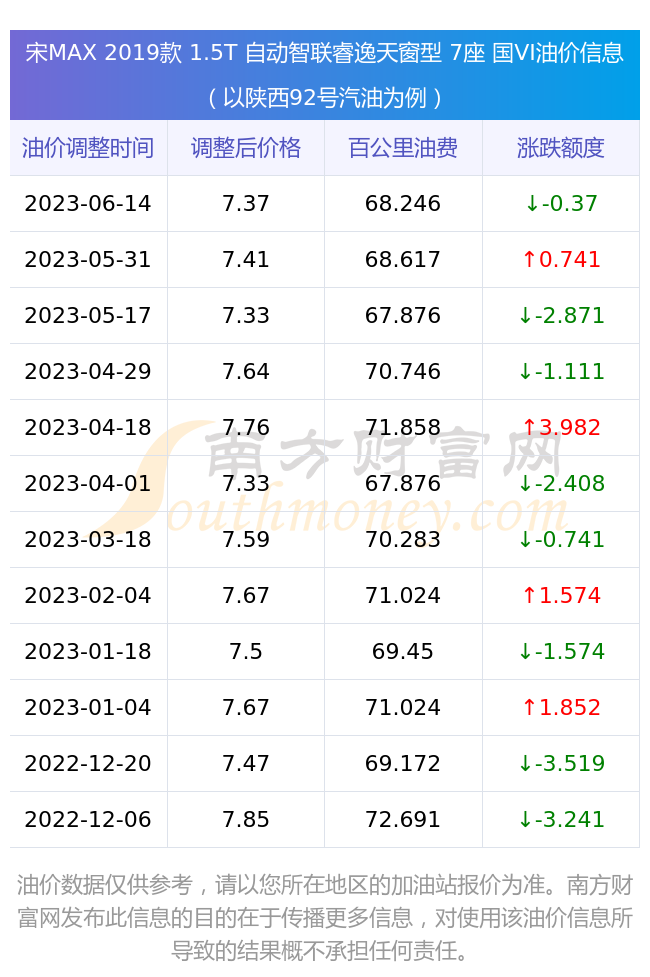Click fuel cost value 69.45
Viewport: 650px width, 977px height.
[403, 652]
